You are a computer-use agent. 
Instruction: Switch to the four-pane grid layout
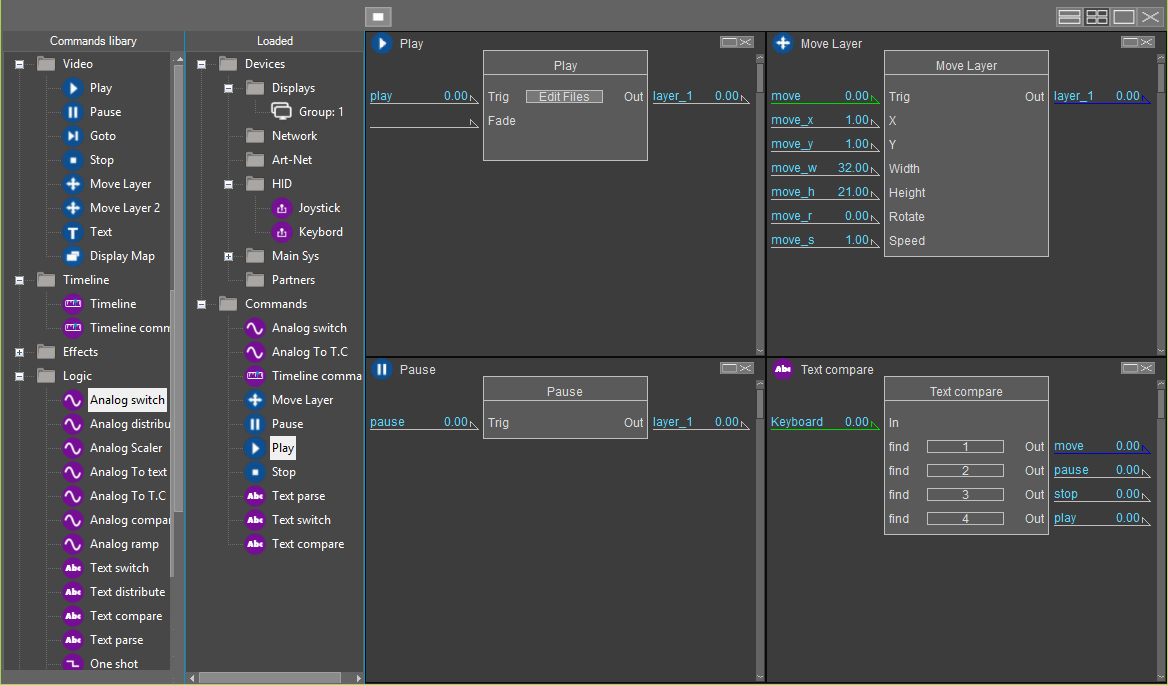[x=1097, y=17]
